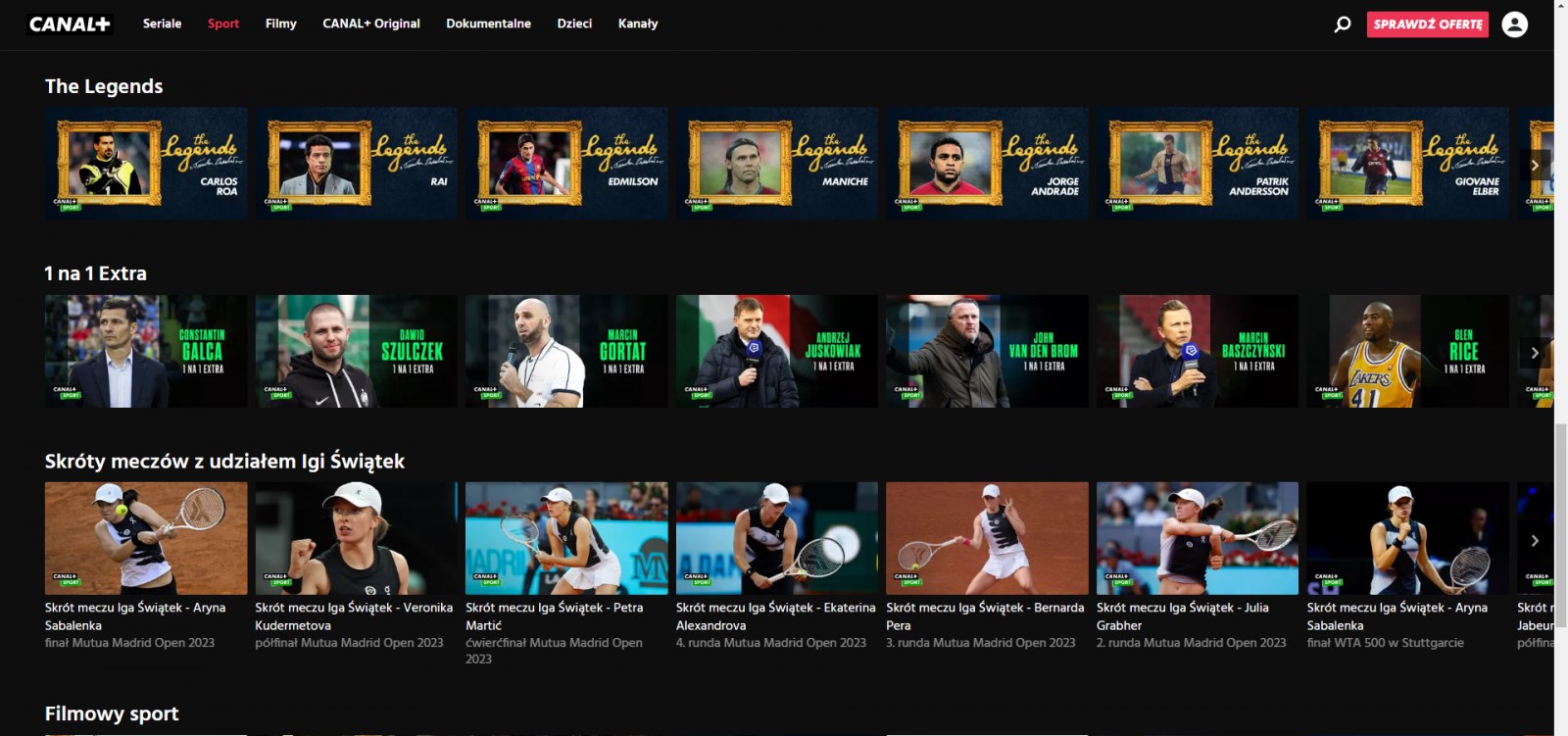The image size is (1568, 736).
Task: Open John van den Brom interview
Action: [x=987, y=352]
